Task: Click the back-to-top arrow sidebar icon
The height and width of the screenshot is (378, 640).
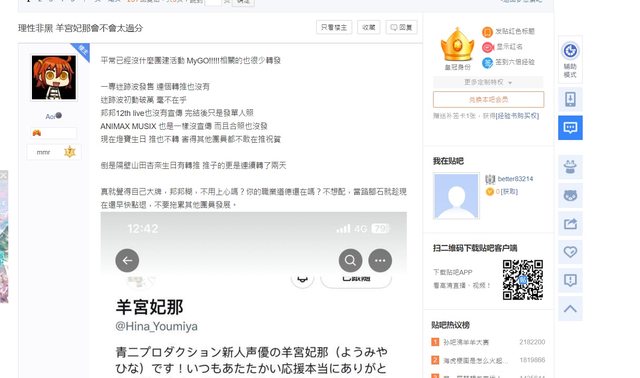Action: click(x=570, y=309)
